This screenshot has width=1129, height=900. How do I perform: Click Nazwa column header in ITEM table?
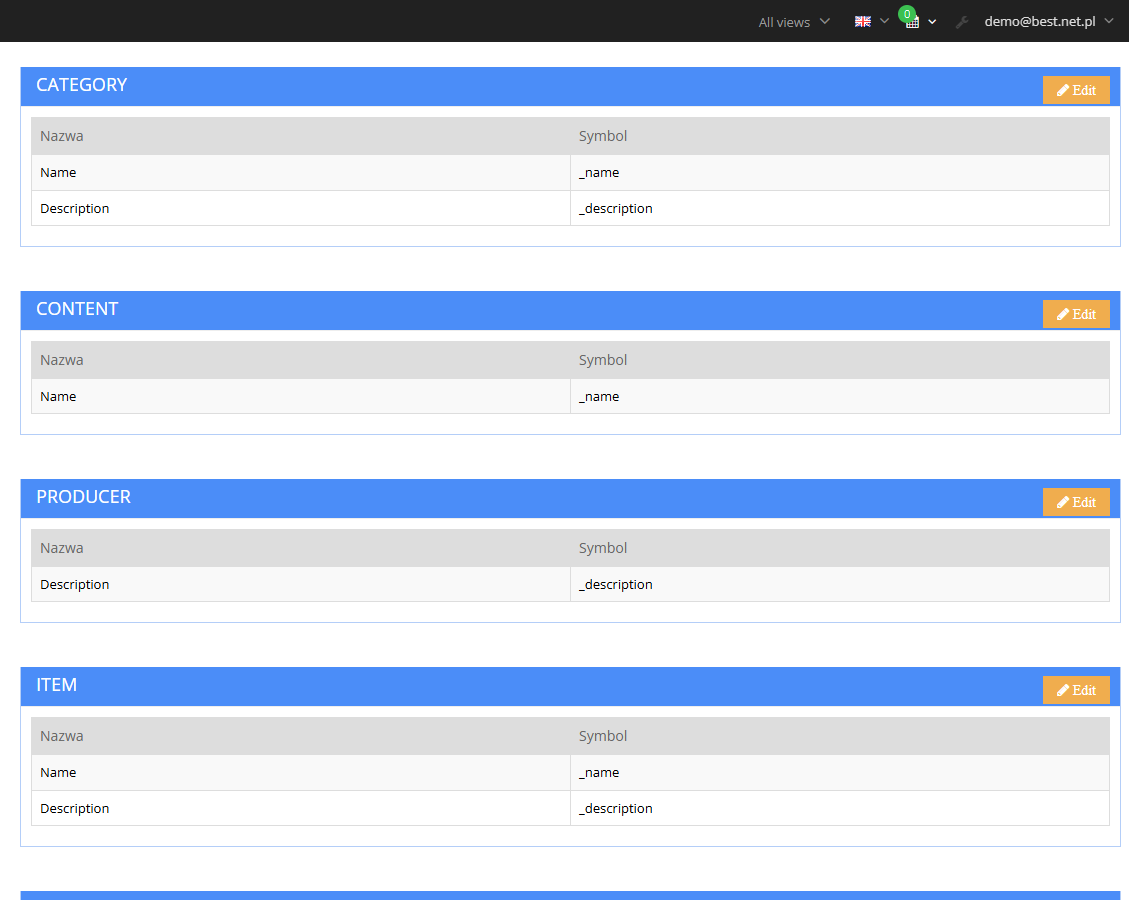pyautogui.click(x=301, y=736)
